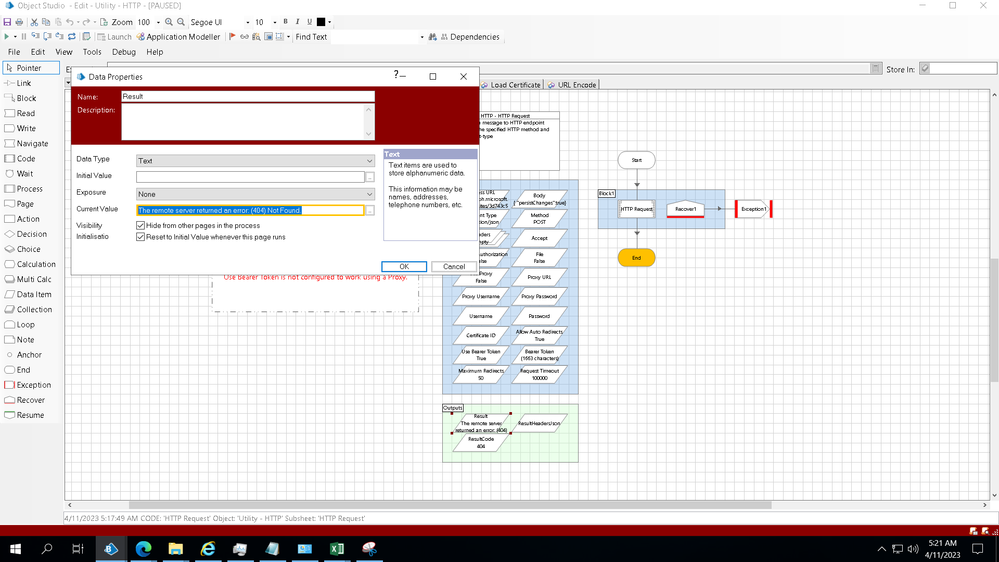999x562 pixels.
Task: Open Edge from the Windows taskbar
Action: click(x=143, y=549)
